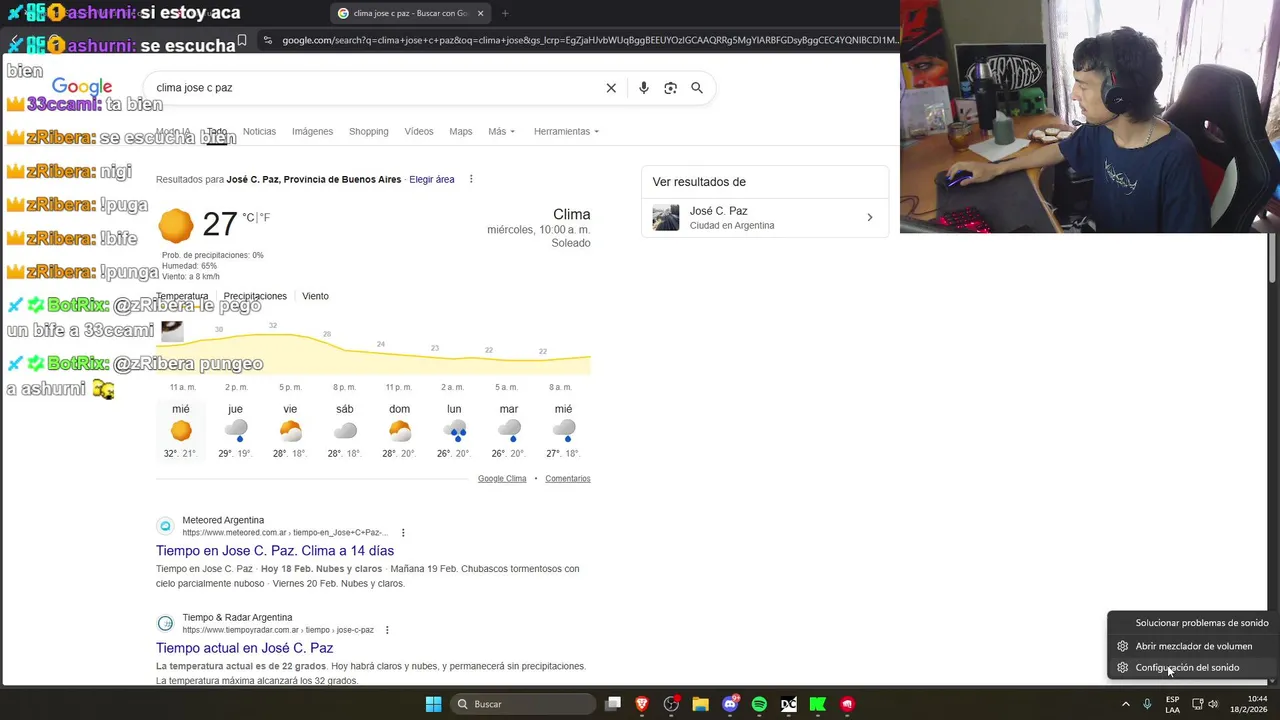Click ESP LAA language indicator
Image resolution: width=1280 pixels, height=720 pixels.
point(1172,704)
